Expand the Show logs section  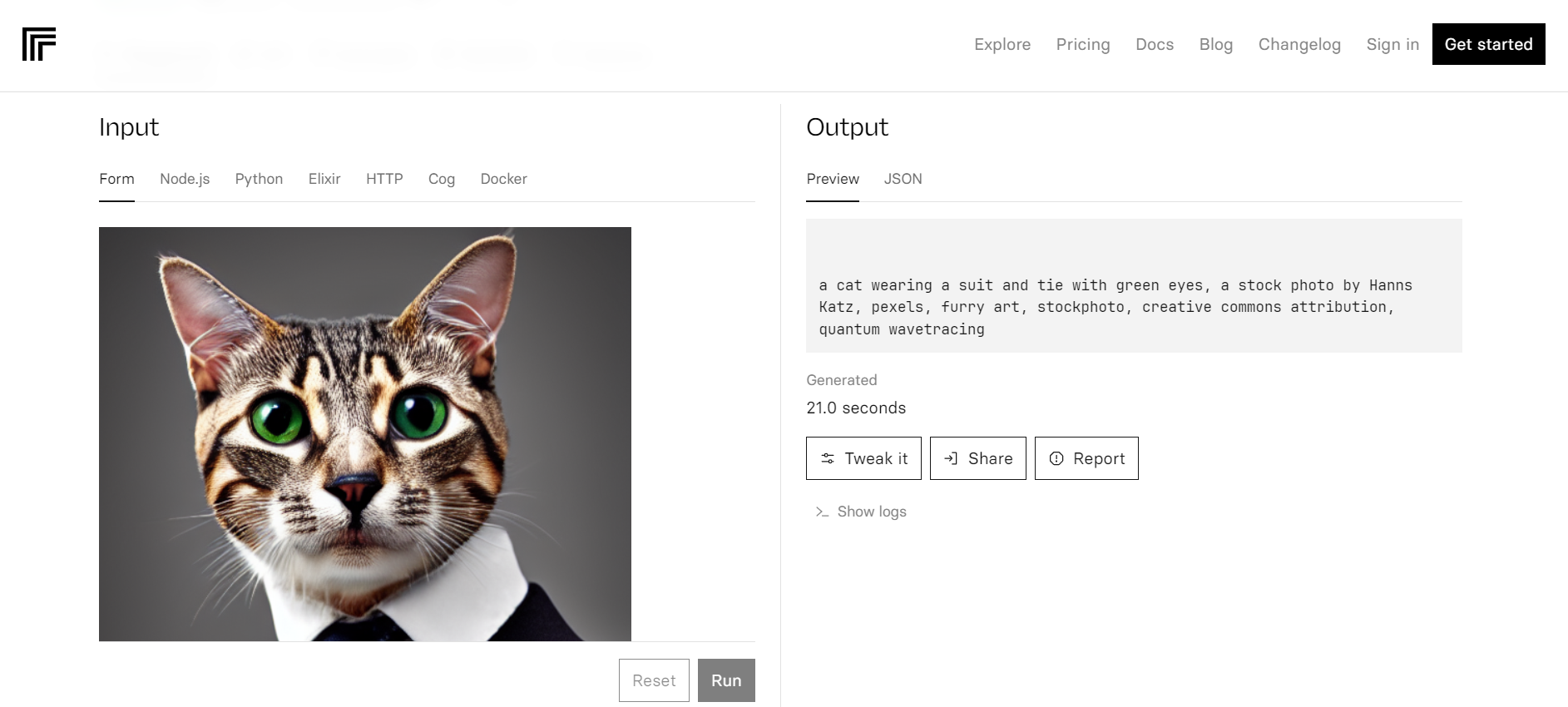click(x=871, y=512)
